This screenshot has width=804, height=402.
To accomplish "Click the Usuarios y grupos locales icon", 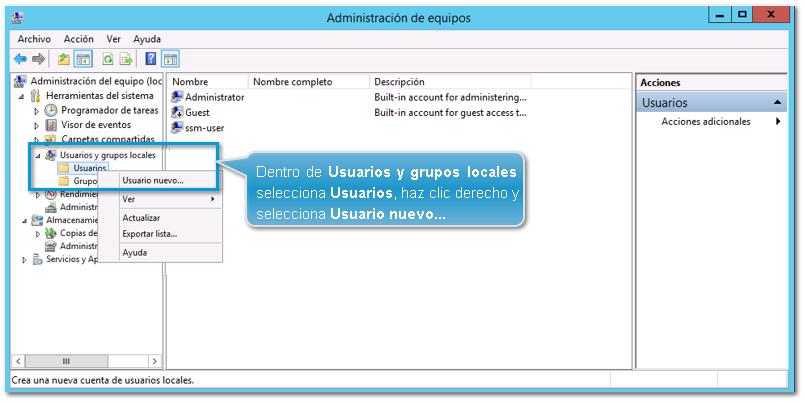I will 51,155.
